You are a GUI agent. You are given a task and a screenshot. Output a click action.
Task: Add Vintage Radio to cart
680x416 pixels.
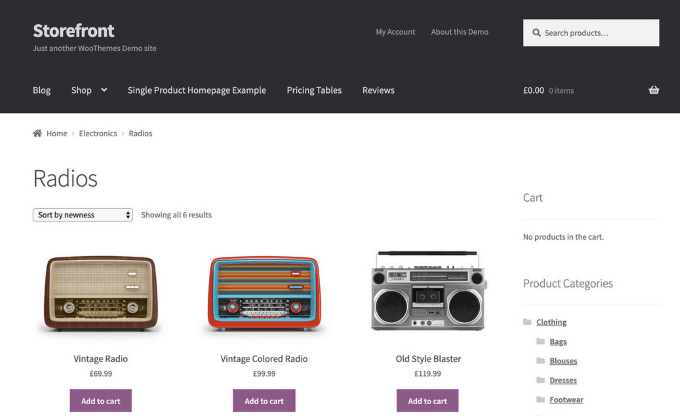(x=100, y=401)
